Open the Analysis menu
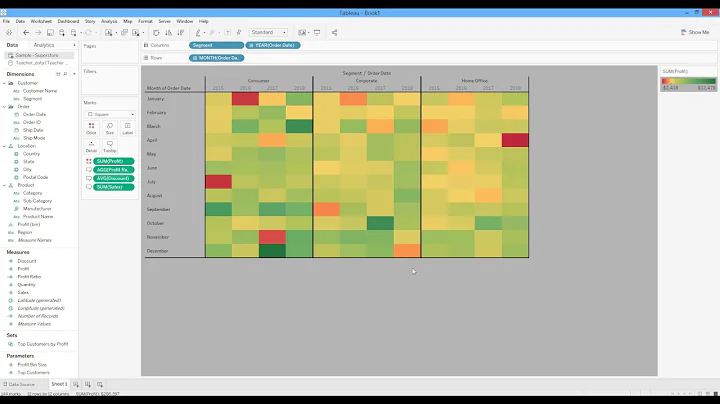 tap(109, 21)
